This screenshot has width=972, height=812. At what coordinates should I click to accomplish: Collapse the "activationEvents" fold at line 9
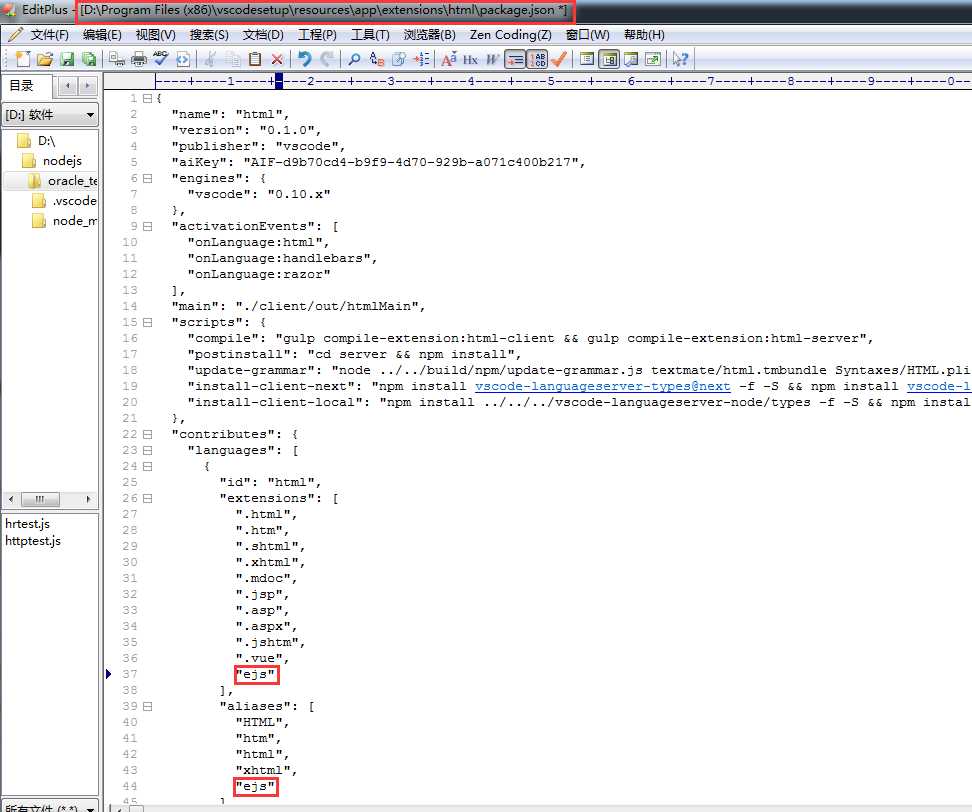[148, 226]
